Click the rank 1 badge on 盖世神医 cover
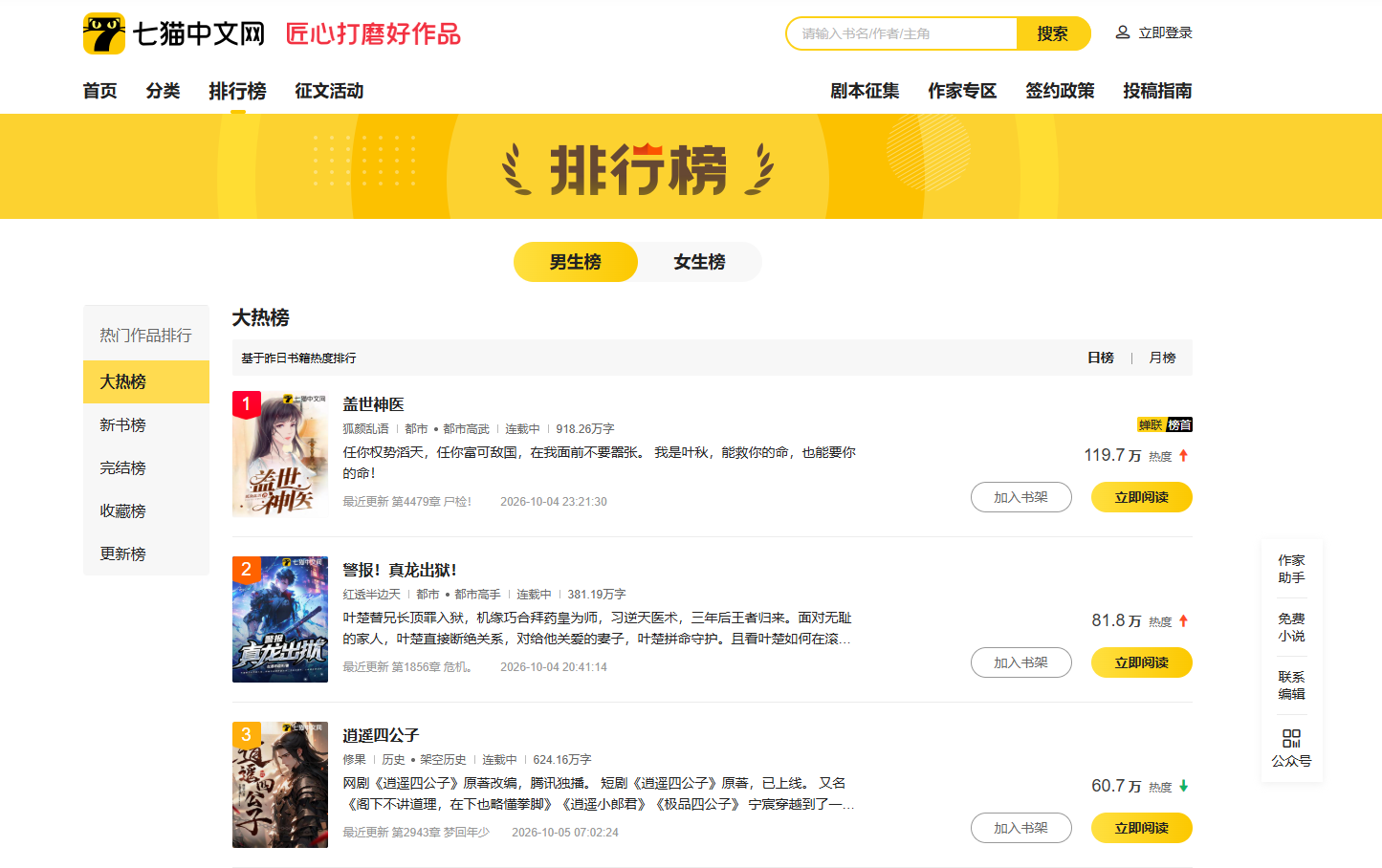Viewport: 1382px width, 868px height. (246, 404)
